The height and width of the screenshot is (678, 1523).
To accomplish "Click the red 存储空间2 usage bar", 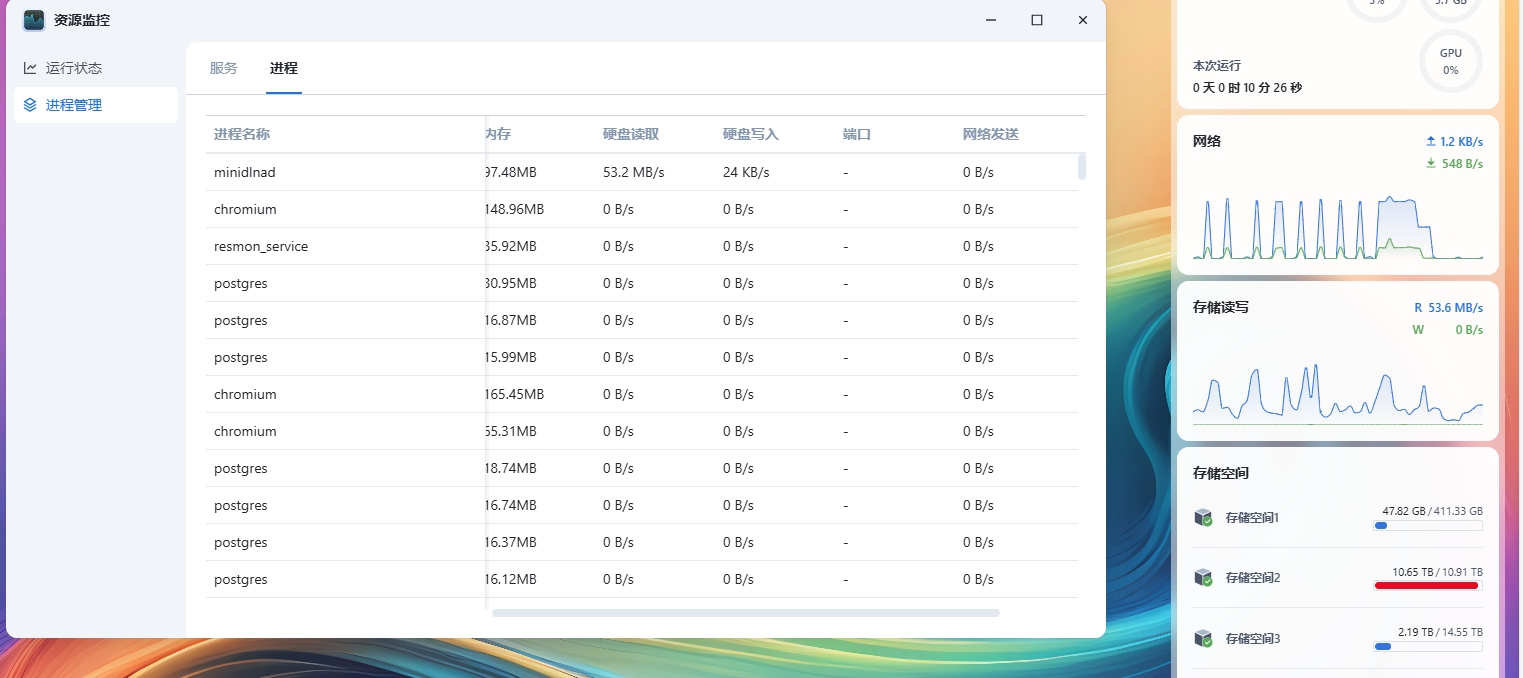I will (x=1426, y=586).
